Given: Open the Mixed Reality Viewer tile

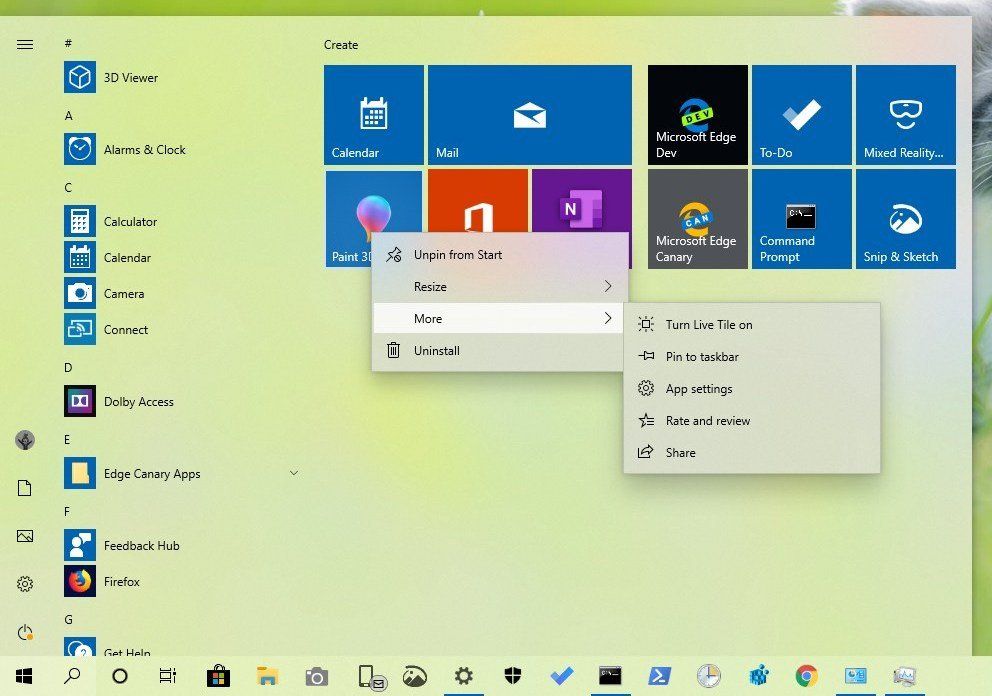Looking at the screenshot, I should [x=905, y=114].
